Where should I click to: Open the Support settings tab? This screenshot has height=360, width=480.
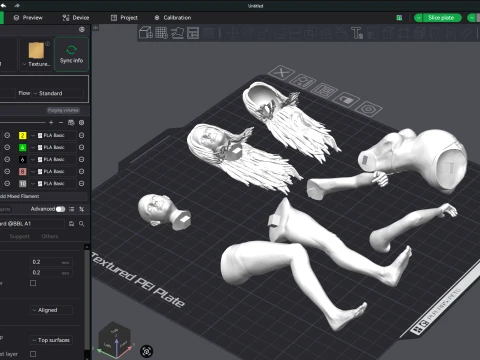[x=20, y=236]
